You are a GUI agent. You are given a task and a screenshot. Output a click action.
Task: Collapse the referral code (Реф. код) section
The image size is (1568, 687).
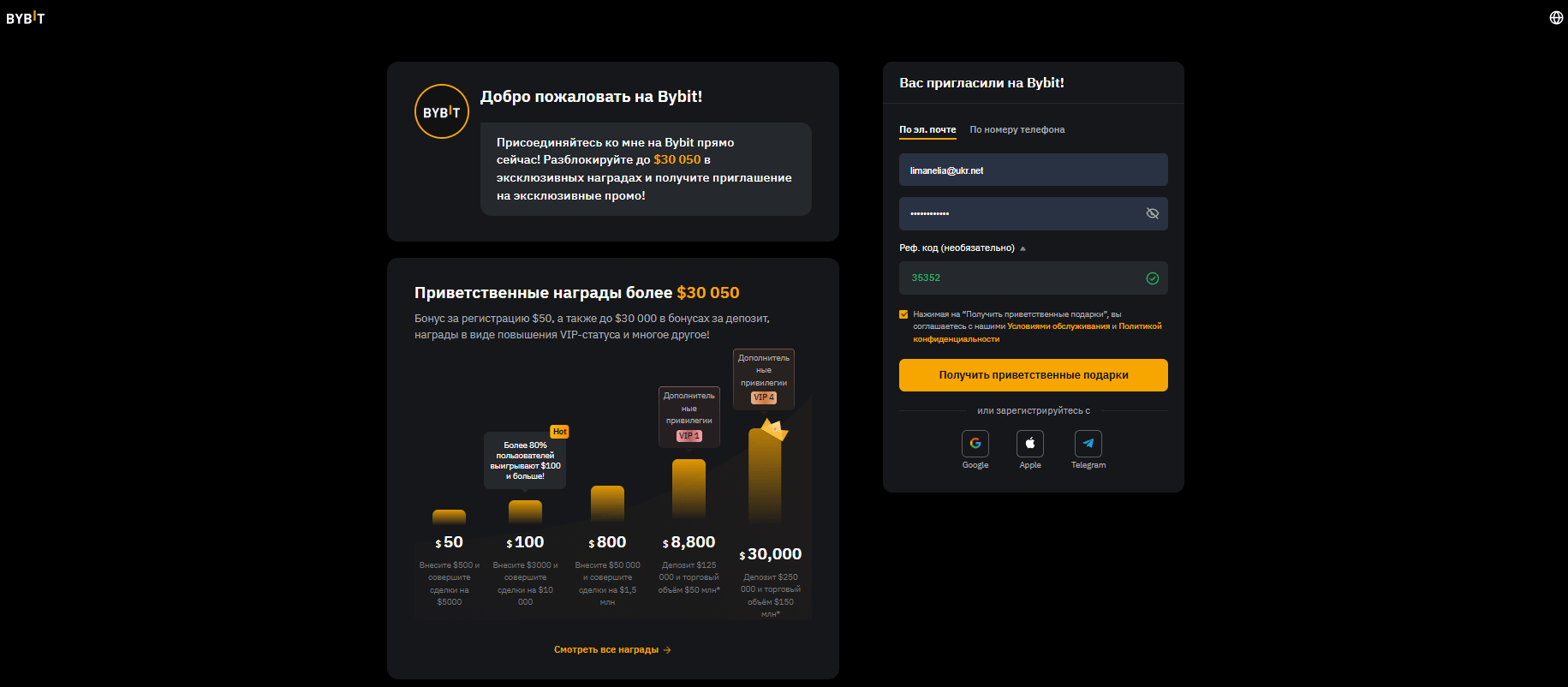1022,248
